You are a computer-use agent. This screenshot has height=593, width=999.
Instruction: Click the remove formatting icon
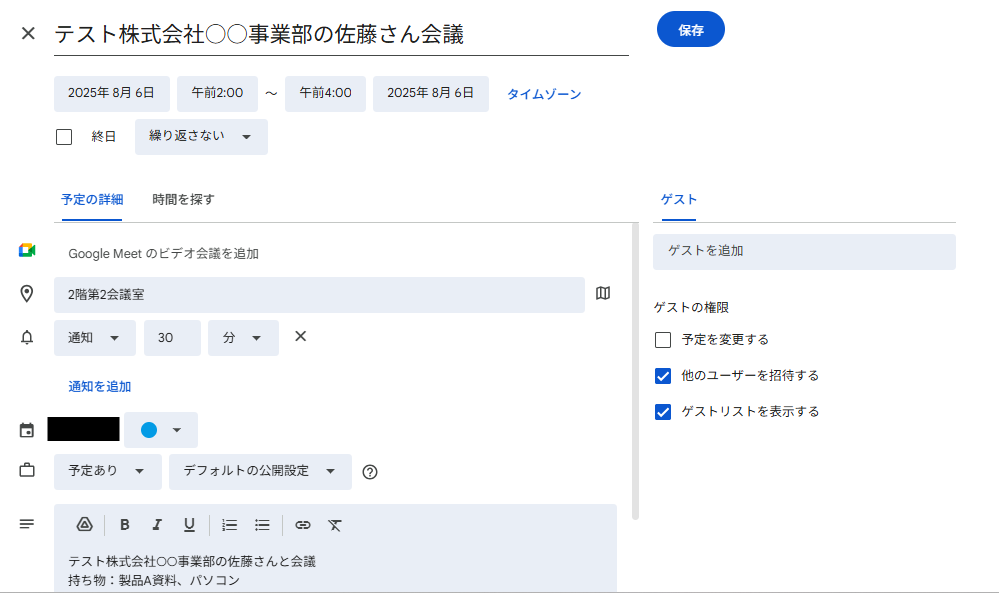point(335,525)
